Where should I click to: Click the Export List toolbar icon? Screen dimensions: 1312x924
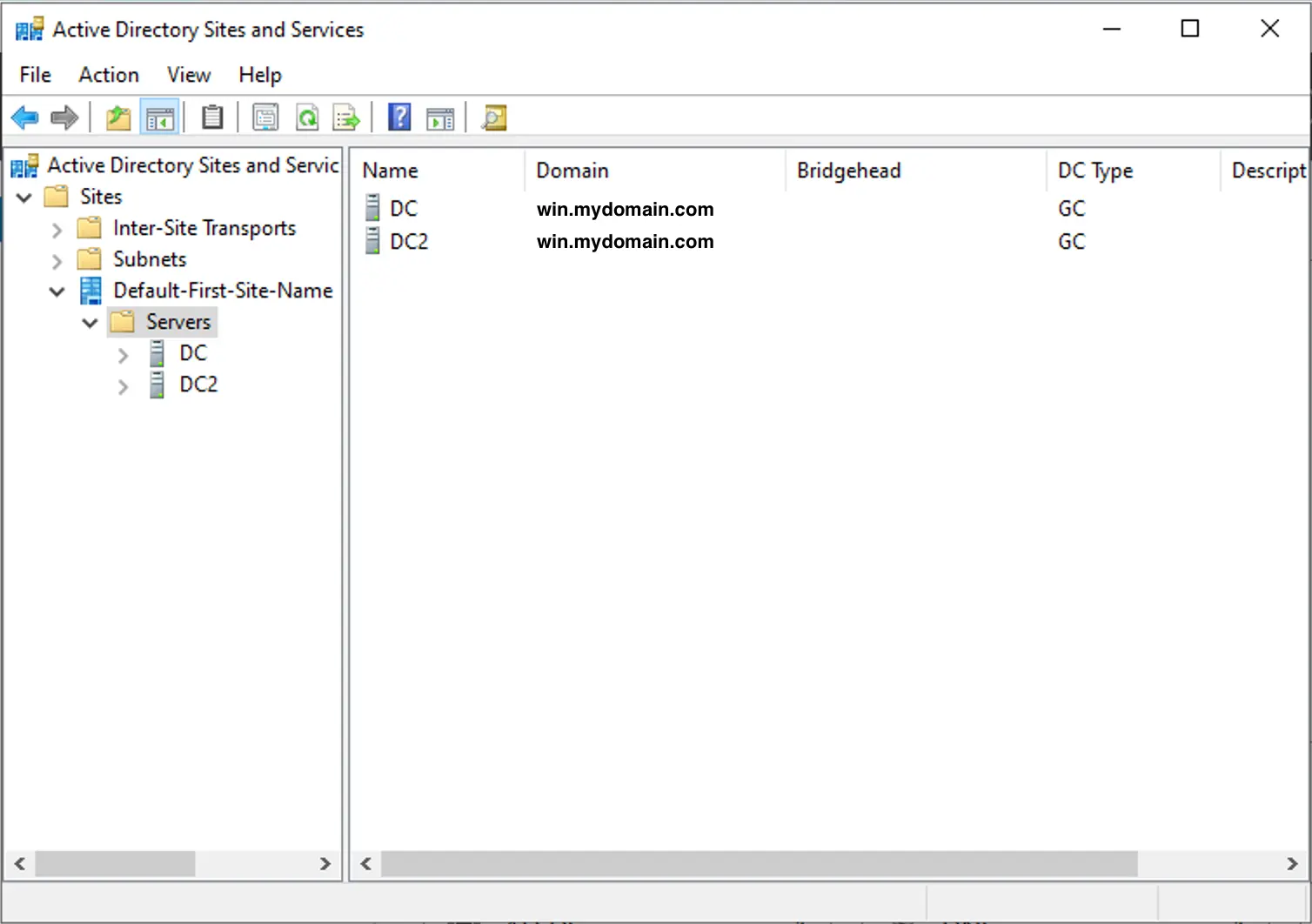click(346, 117)
